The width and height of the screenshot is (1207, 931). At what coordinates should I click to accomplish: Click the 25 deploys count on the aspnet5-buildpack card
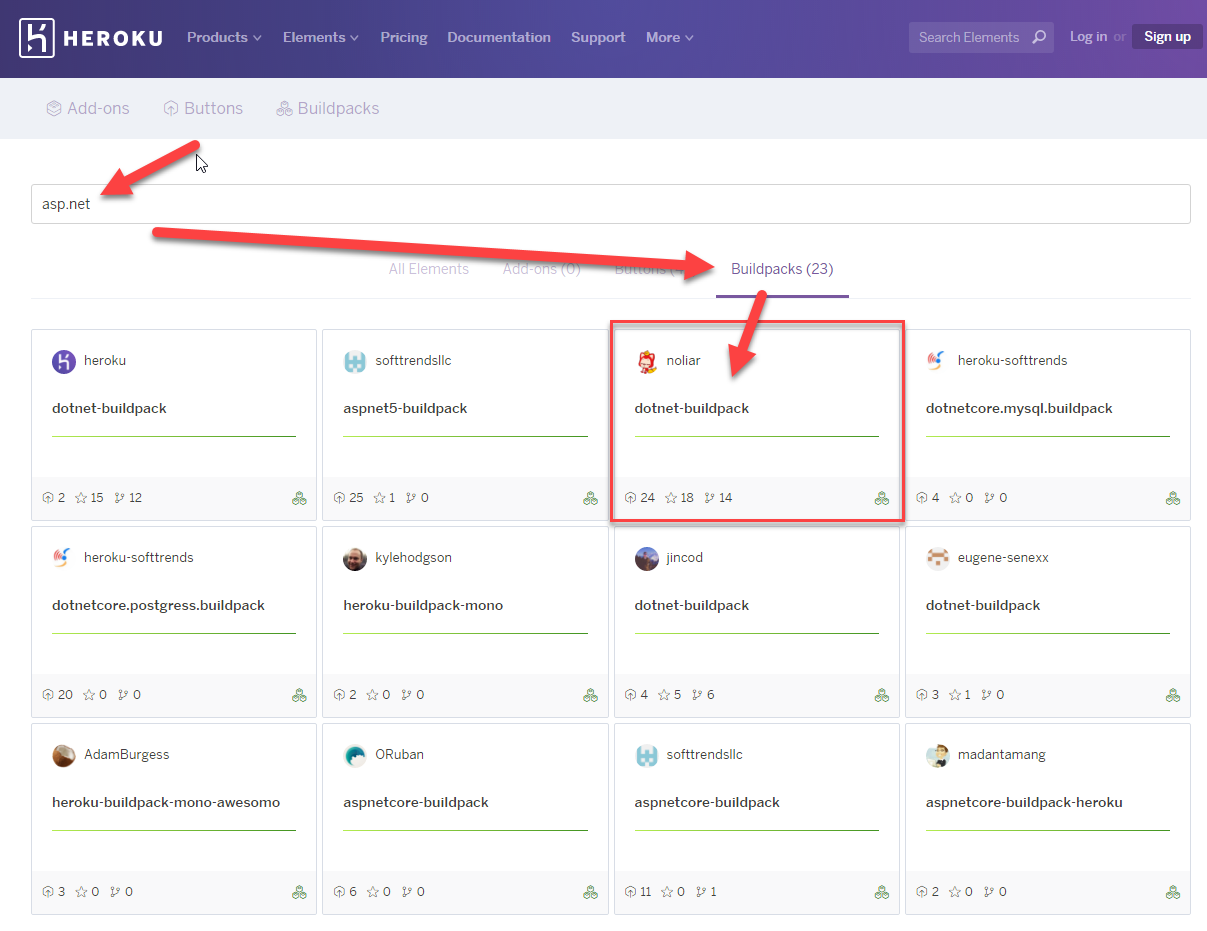(x=349, y=498)
